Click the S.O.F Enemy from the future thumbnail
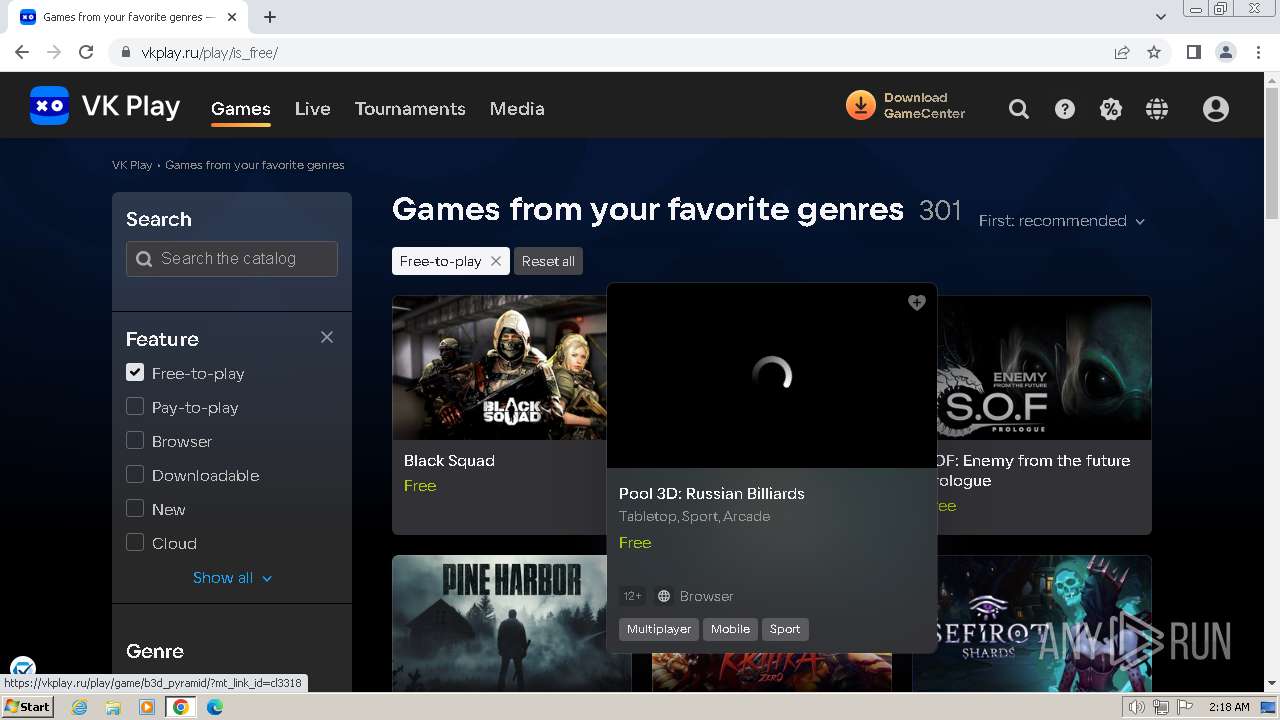Viewport: 1280px width, 720px height. click(1044, 367)
